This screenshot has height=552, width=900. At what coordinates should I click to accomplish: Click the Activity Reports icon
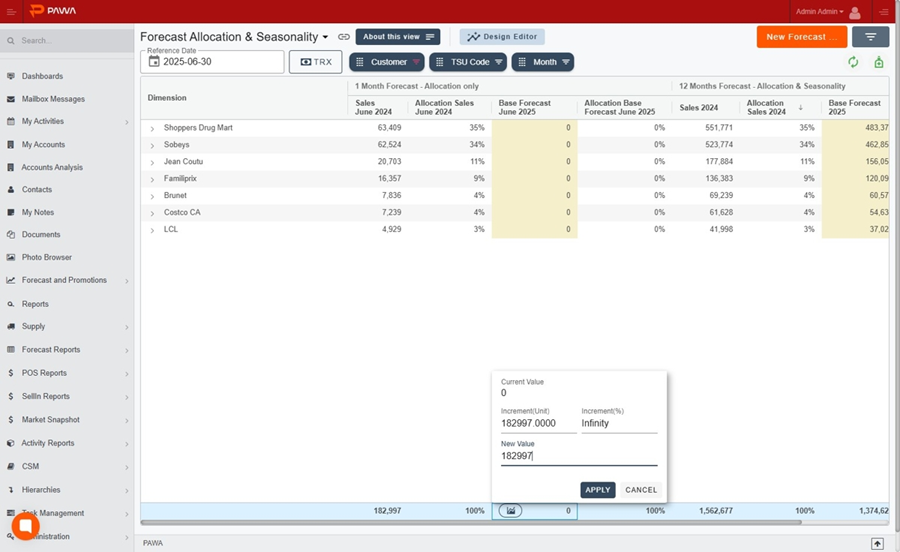coord(11,443)
